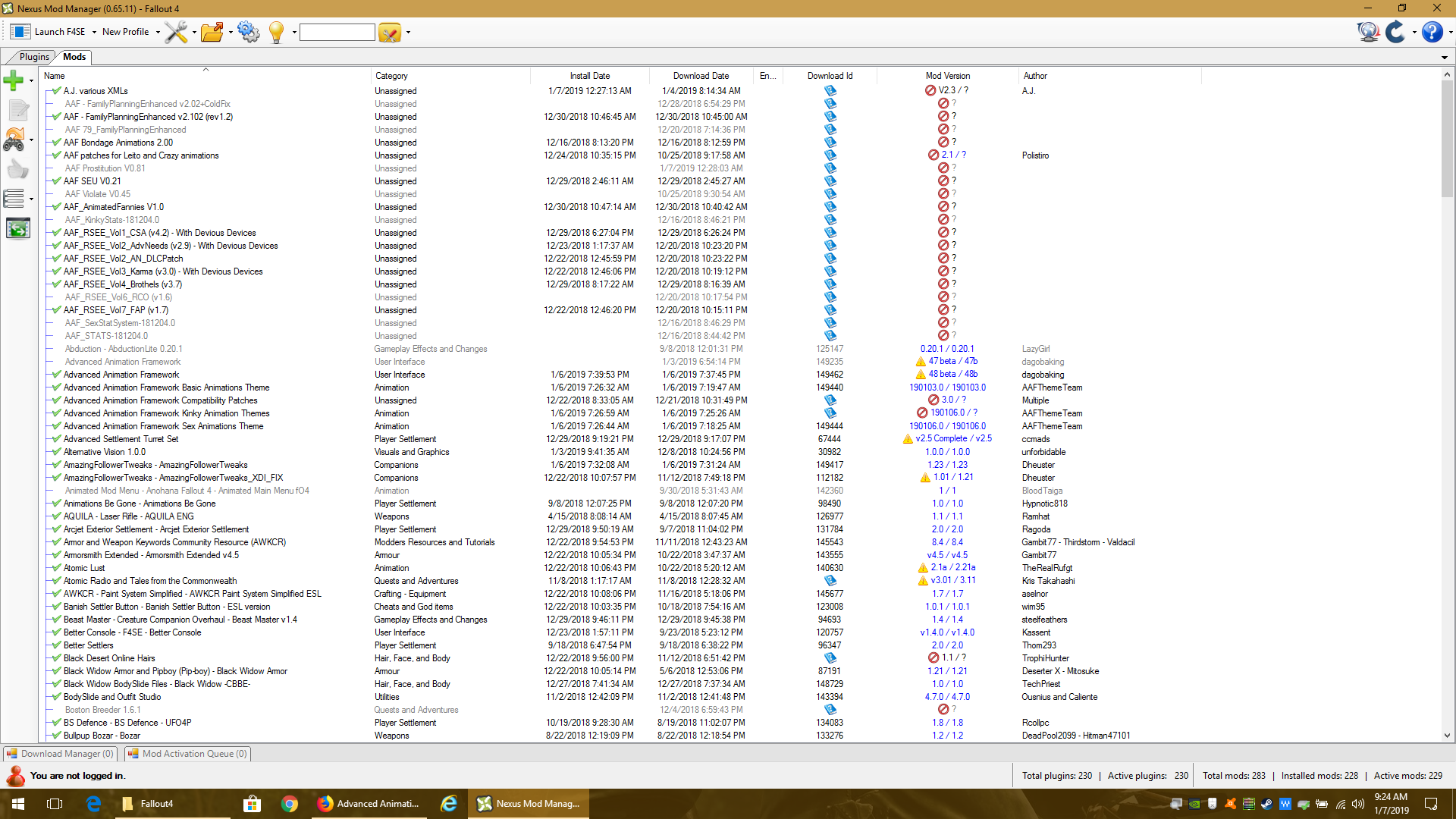Click the green plus add mod icon
1456x819 pixels.
click(14, 80)
